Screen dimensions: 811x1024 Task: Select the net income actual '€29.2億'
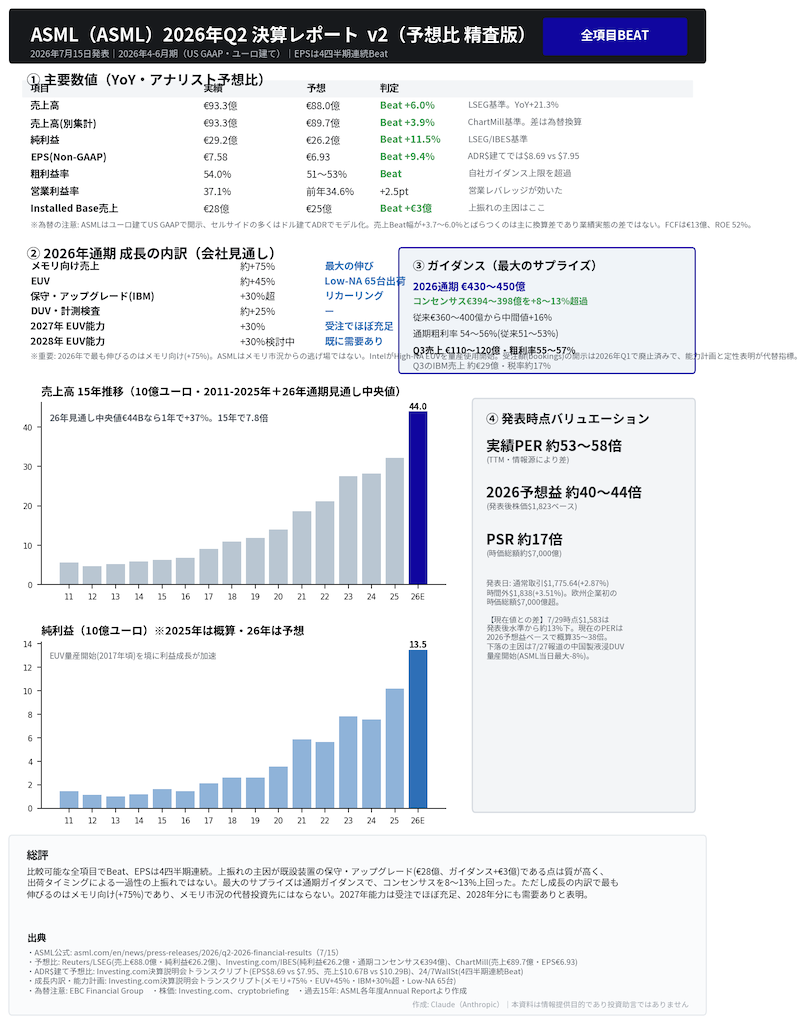220,140
